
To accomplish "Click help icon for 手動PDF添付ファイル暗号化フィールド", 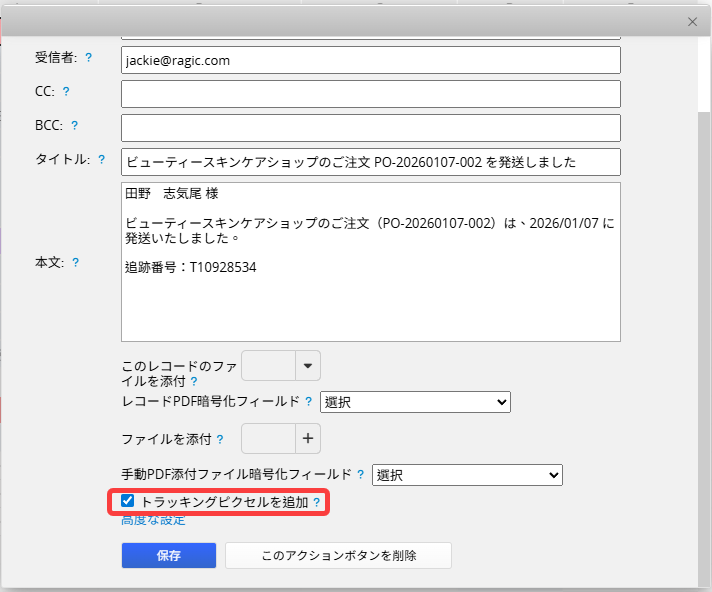I will pos(361,474).
